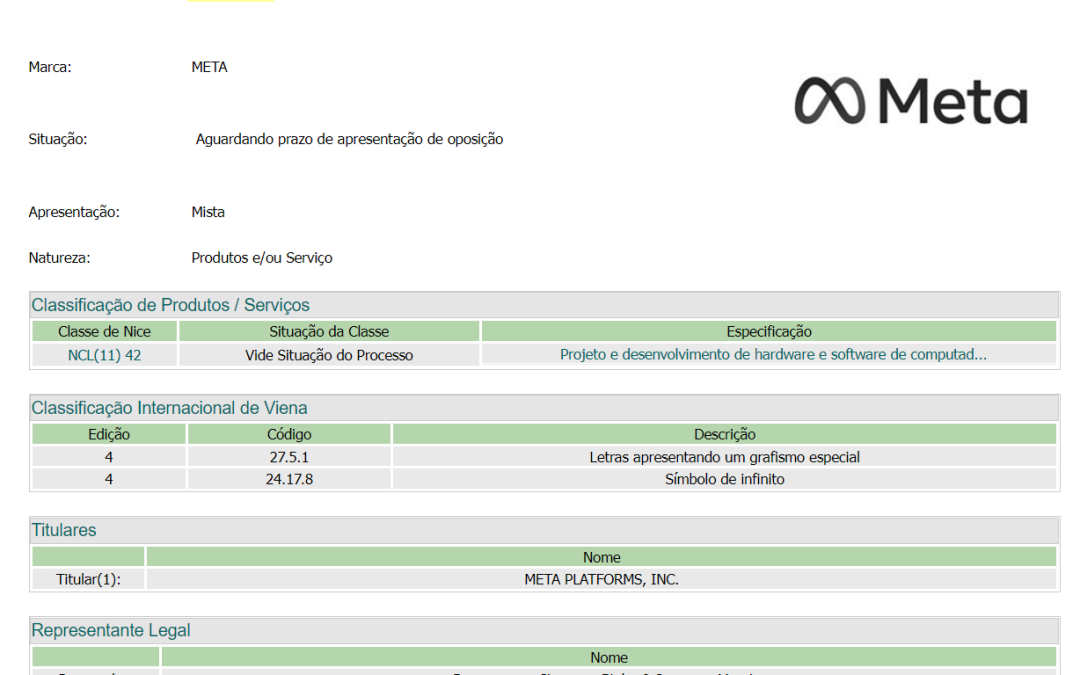
Task: Select the 'Situação:' field label
Action: (x=58, y=139)
